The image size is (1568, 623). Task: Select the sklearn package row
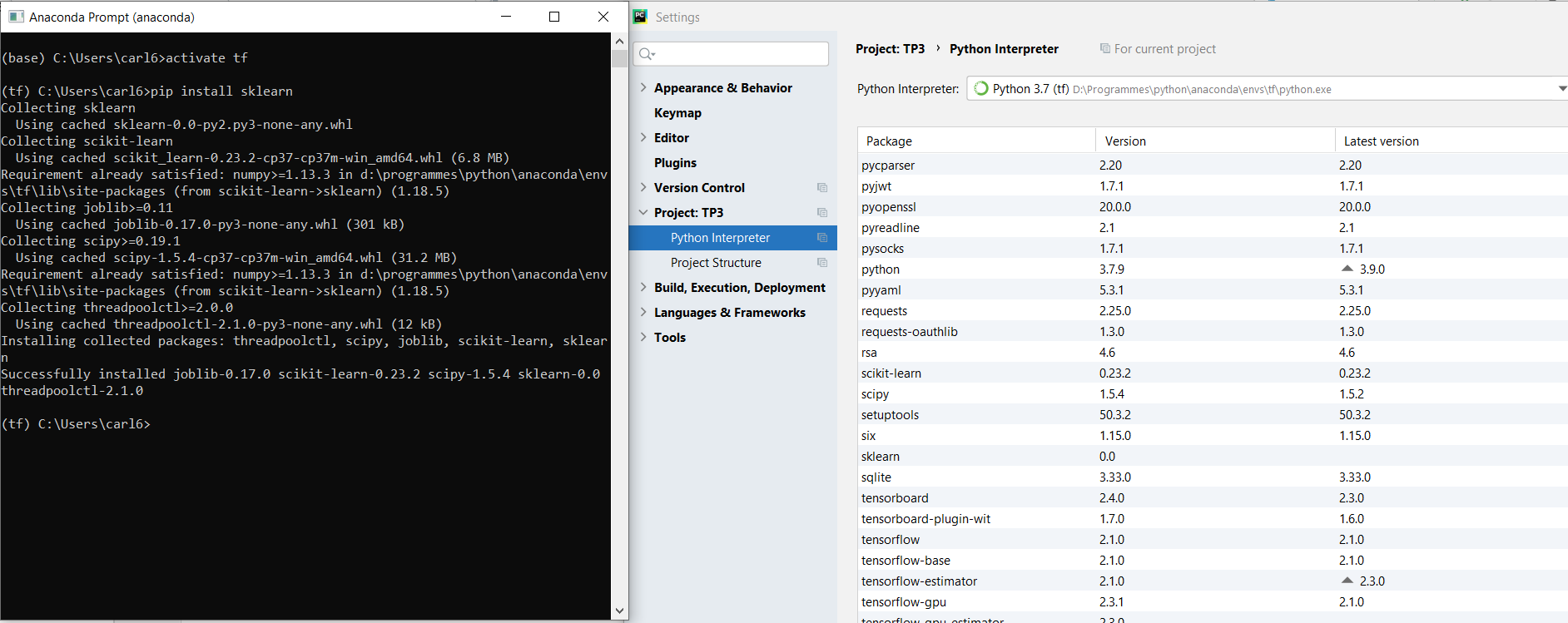1213,456
